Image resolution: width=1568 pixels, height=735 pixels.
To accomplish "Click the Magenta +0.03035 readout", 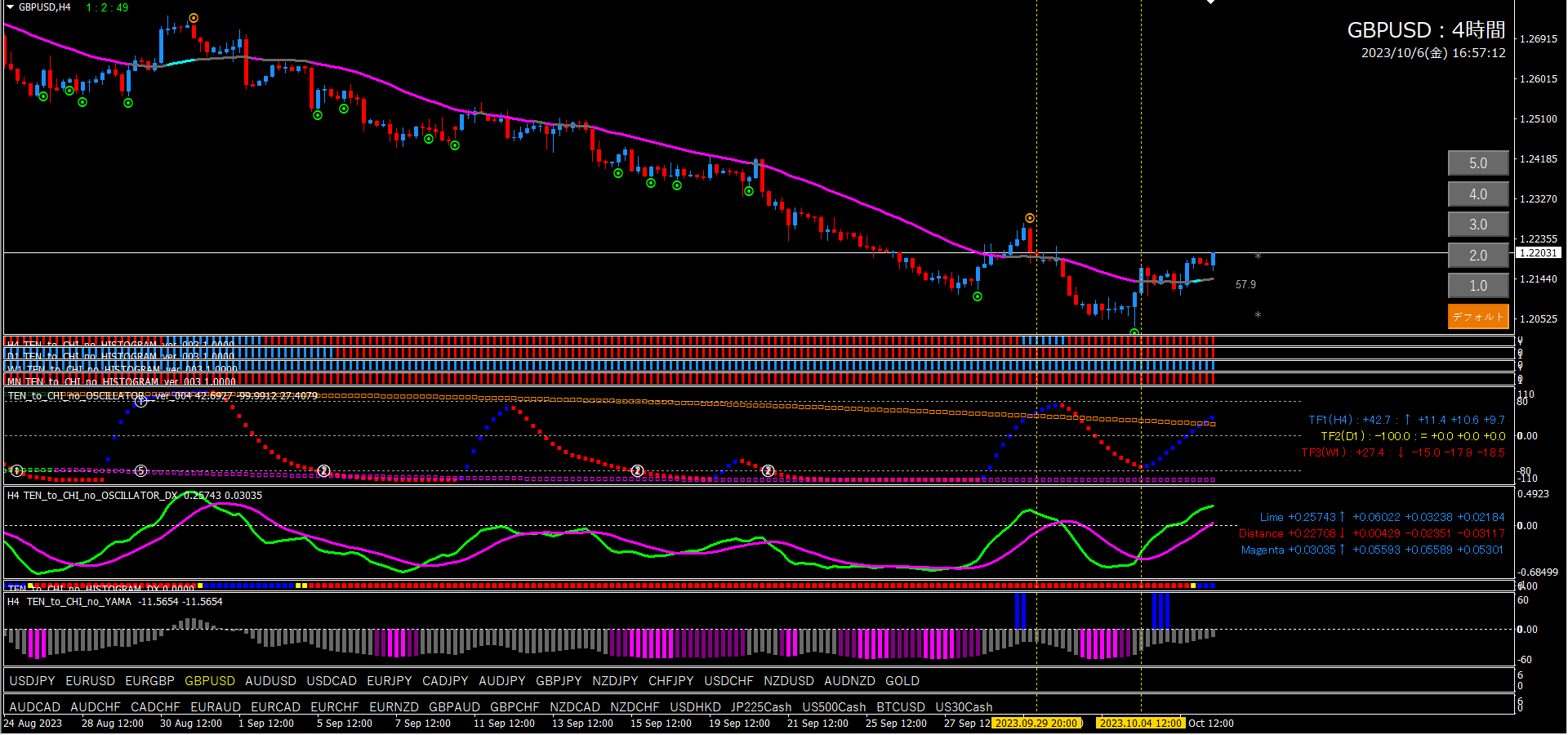I will point(1372,550).
